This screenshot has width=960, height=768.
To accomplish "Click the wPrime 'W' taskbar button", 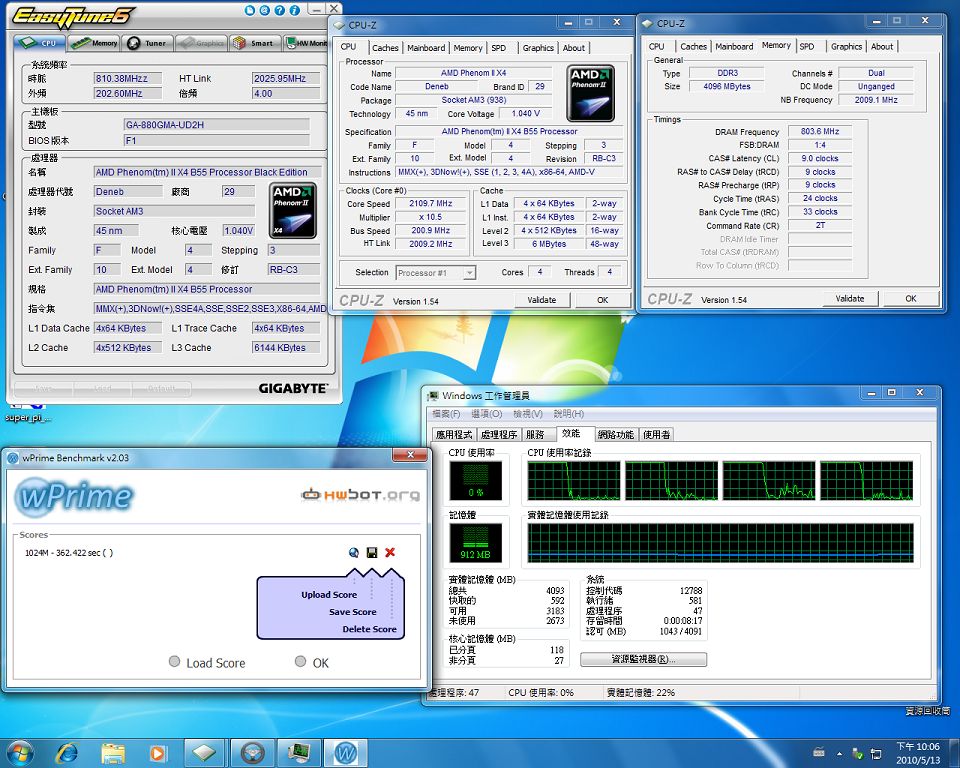I will point(346,753).
